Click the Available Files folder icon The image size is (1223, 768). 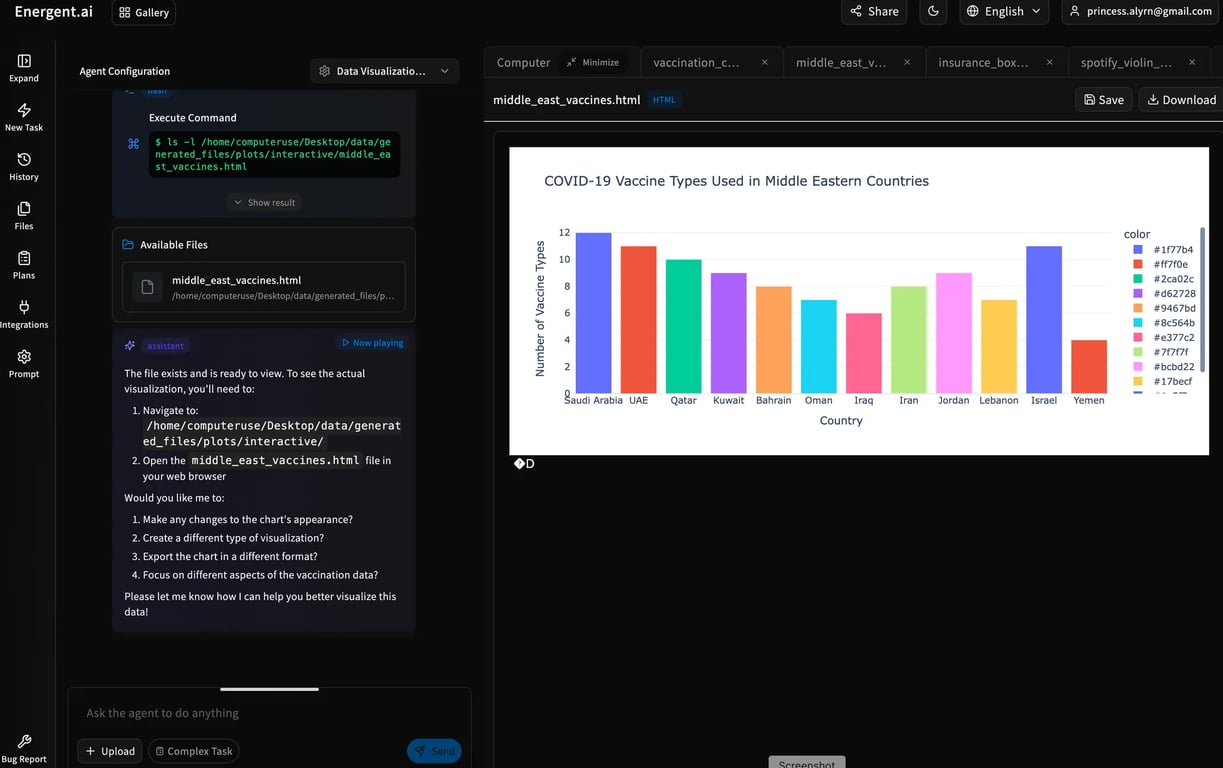pyautogui.click(x=128, y=245)
